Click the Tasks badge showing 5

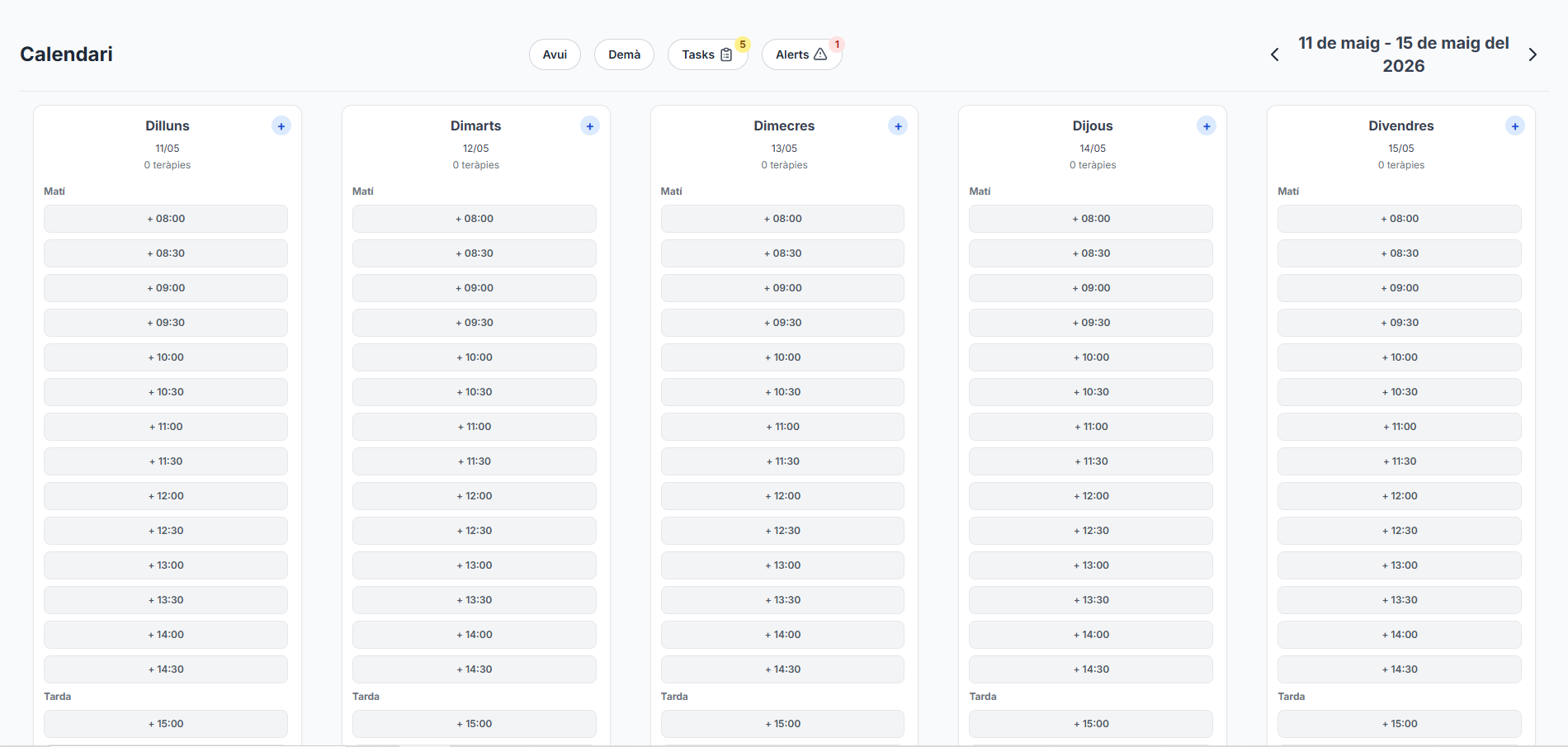(742, 44)
